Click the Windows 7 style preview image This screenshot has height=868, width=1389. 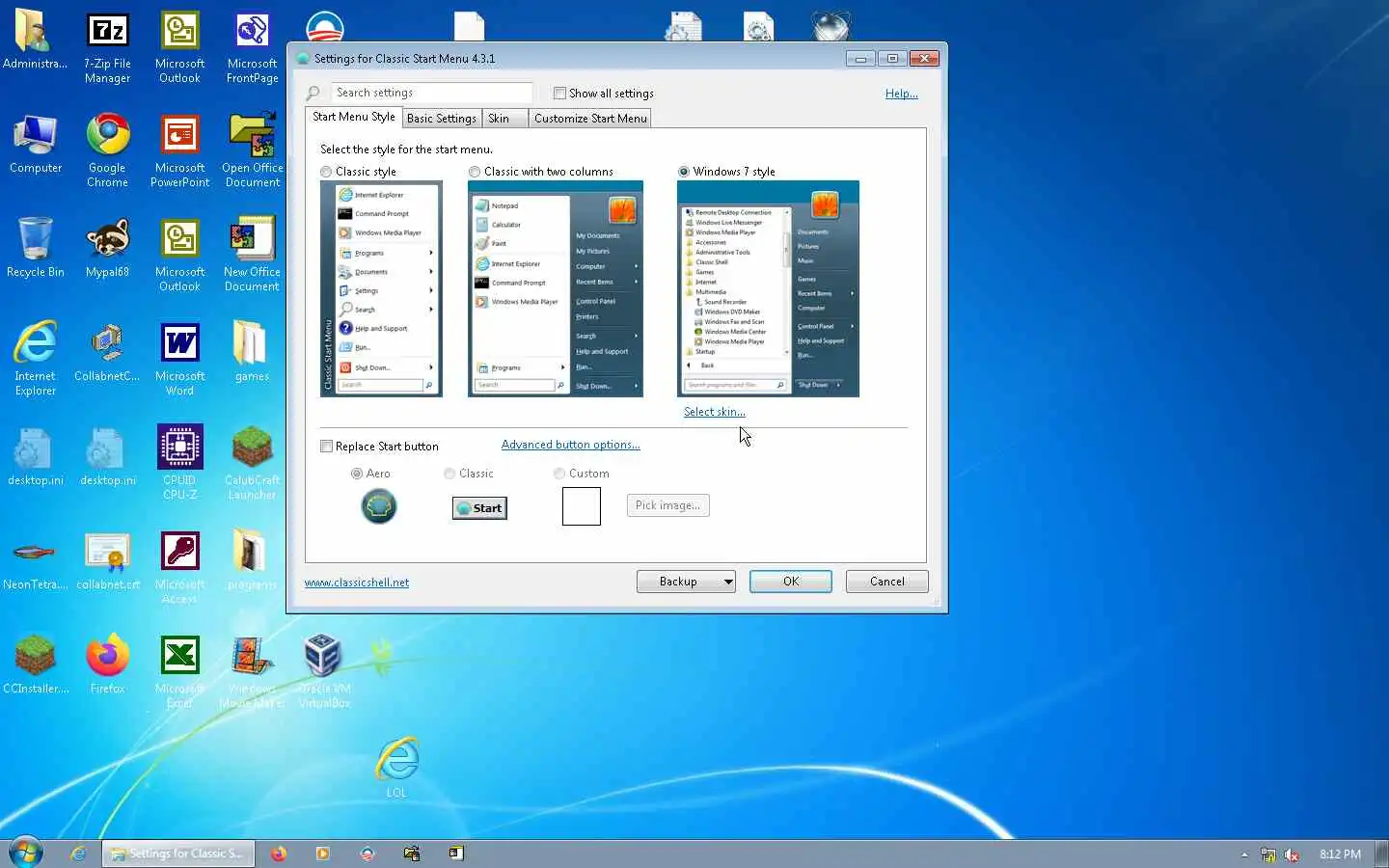(x=768, y=288)
